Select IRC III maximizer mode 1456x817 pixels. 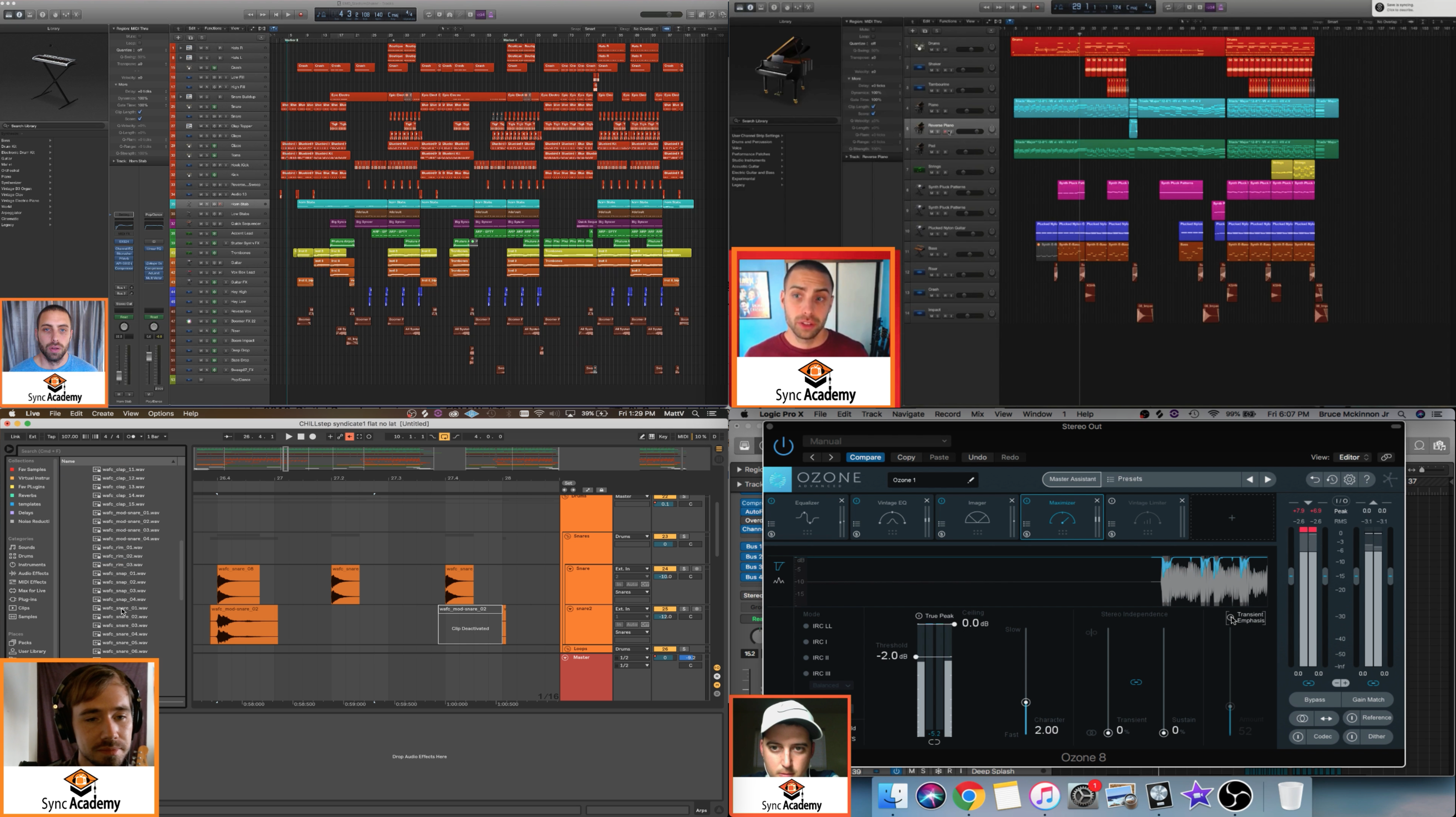(x=817, y=673)
